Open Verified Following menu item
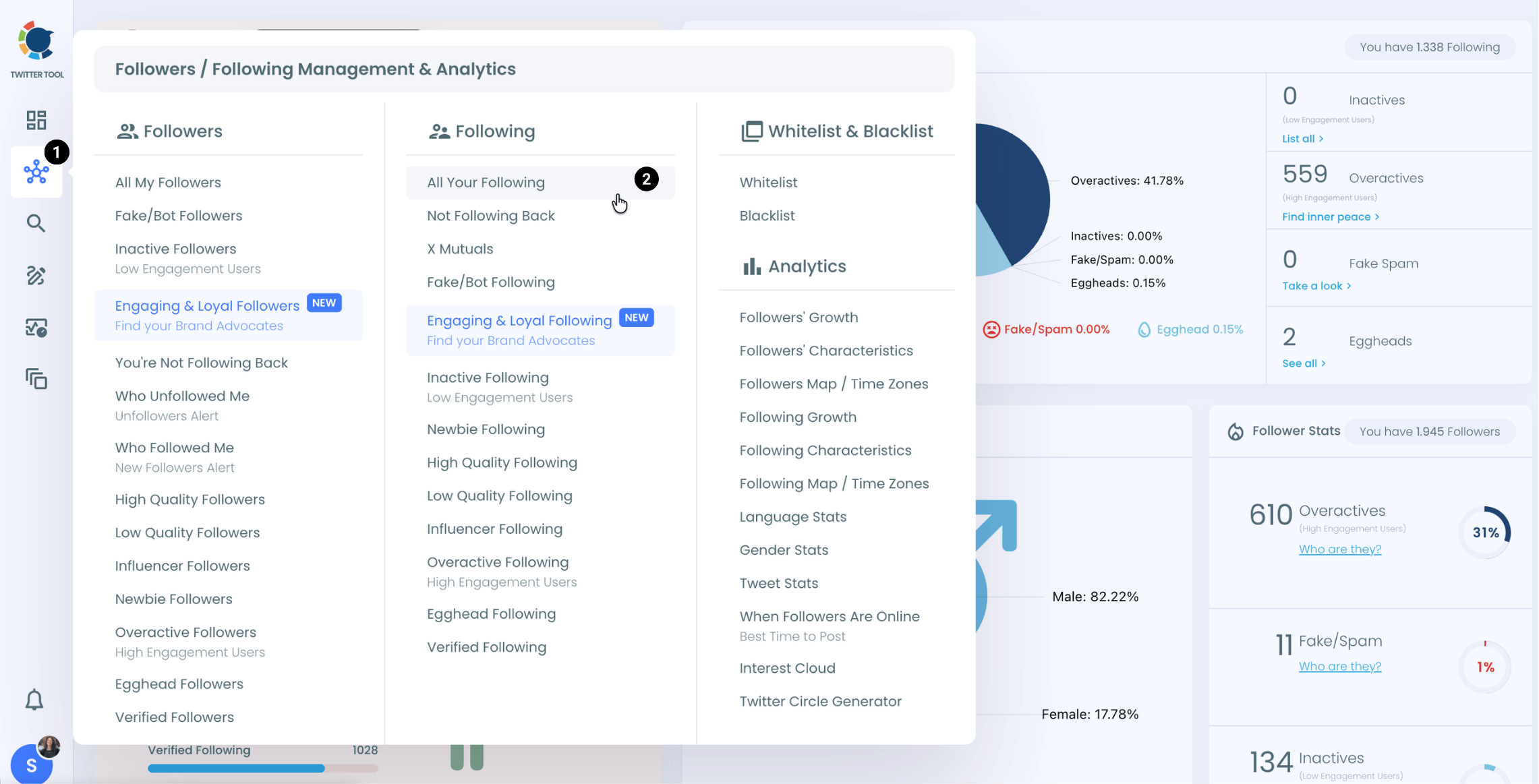Screen dimensions: 1539x784 point(486,647)
